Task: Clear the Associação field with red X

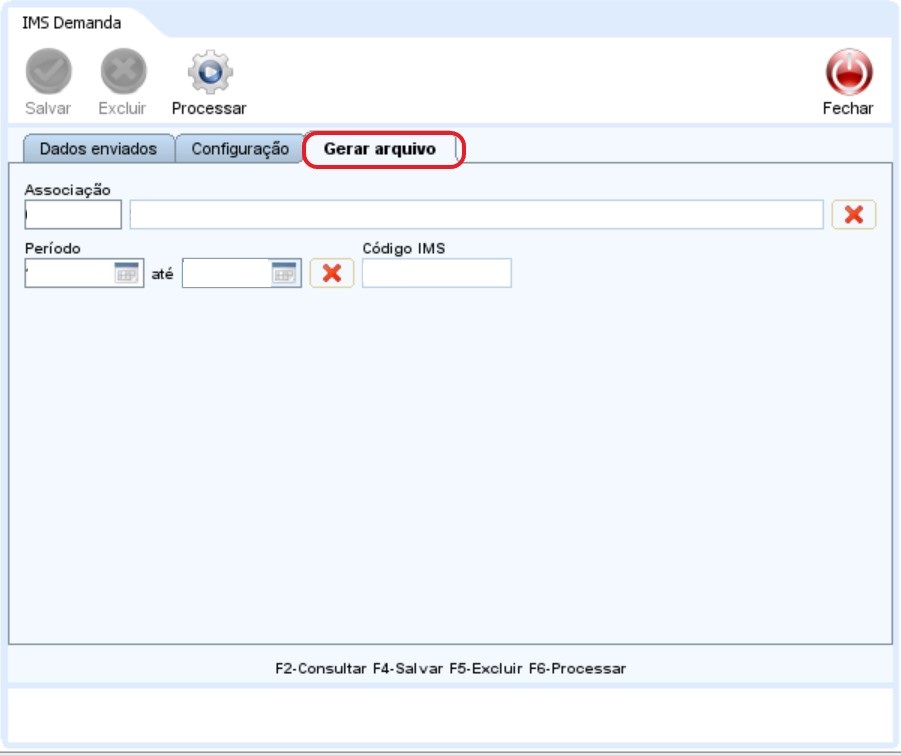Action: point(853,214)
